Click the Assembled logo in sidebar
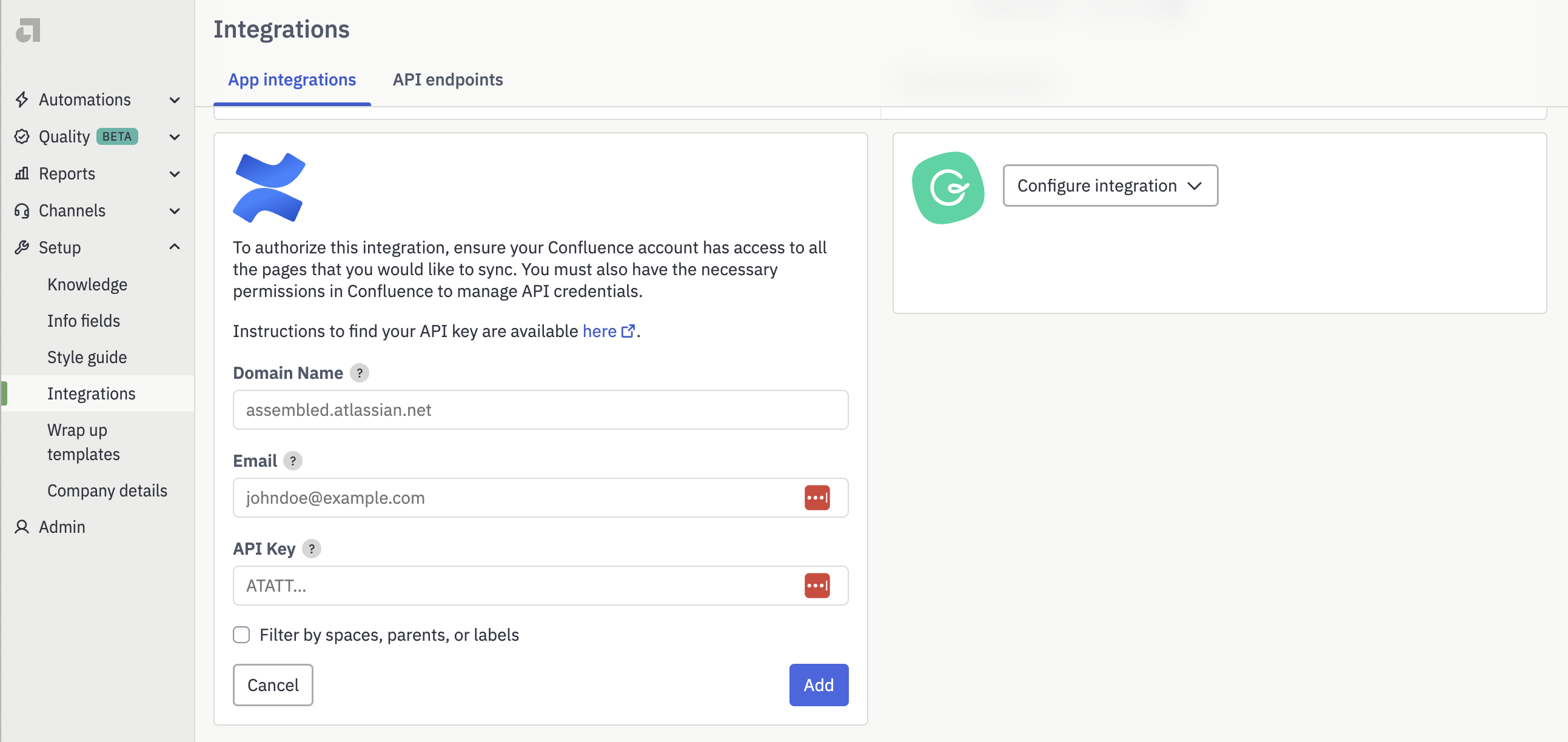Image resolution: width=1568 pixels, height=742 pixels. (28, 30)
